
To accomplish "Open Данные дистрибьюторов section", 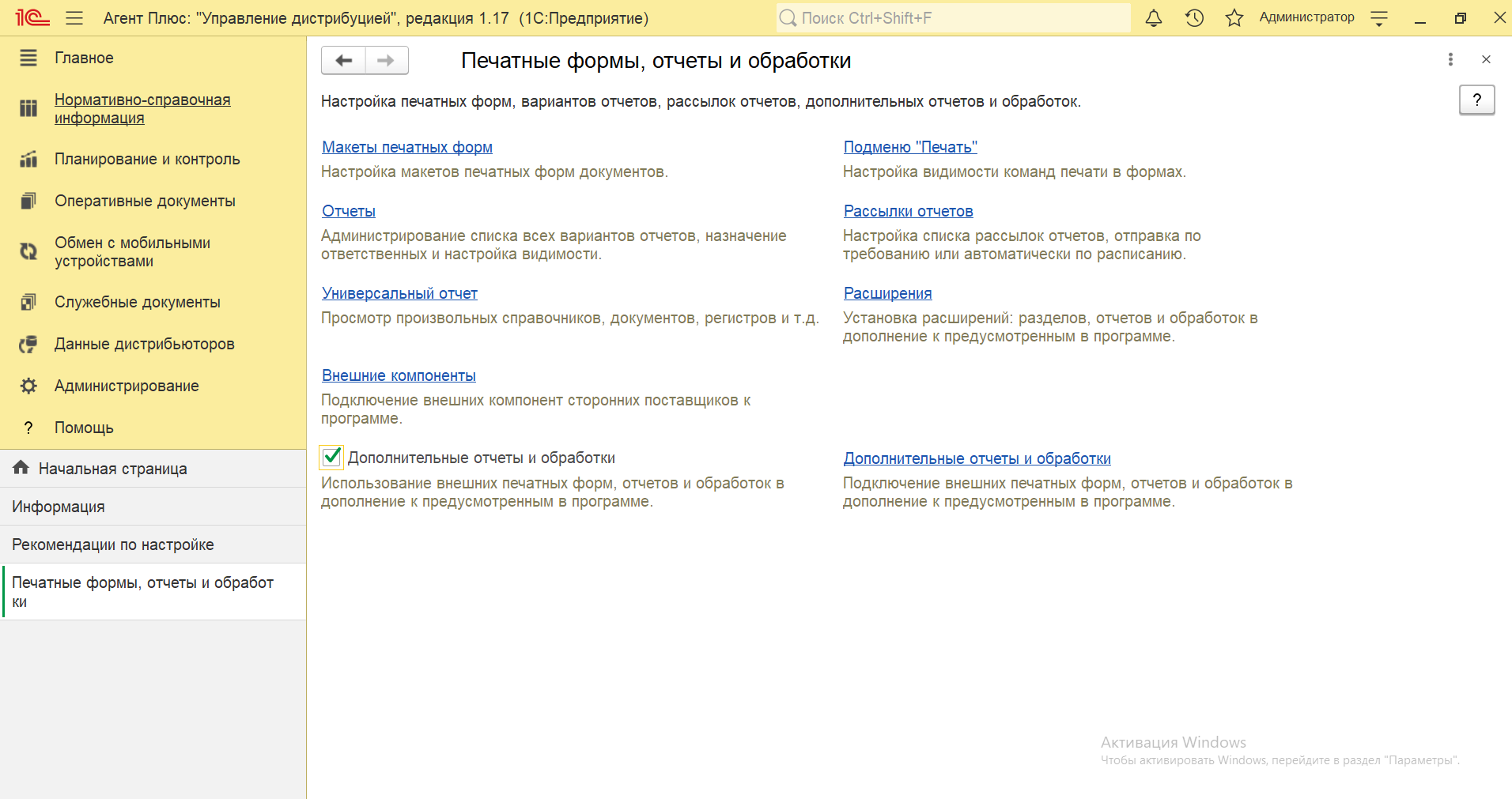I will pos(145,344).
